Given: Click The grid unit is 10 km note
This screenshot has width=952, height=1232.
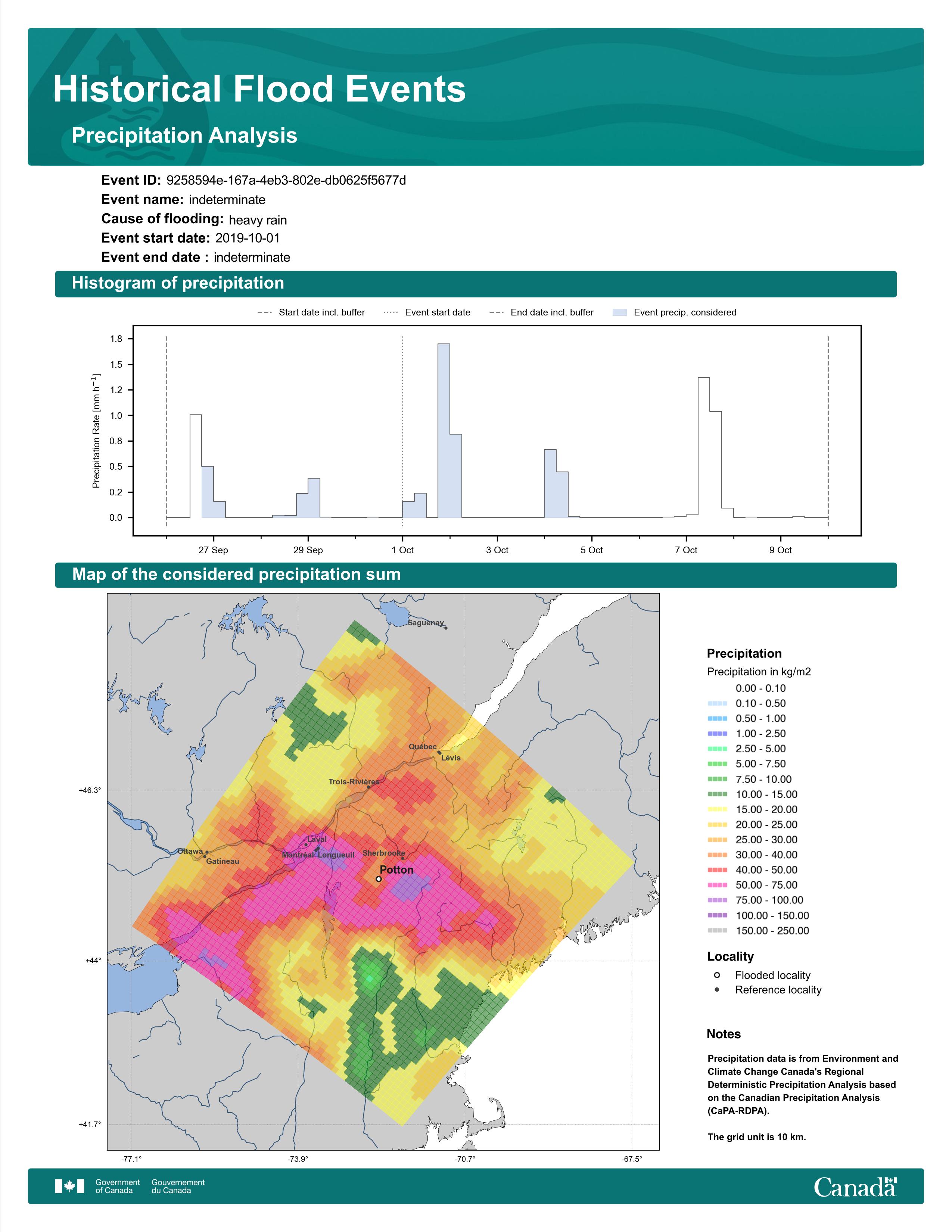Looking at the screenshot, I should (757, 1137).
